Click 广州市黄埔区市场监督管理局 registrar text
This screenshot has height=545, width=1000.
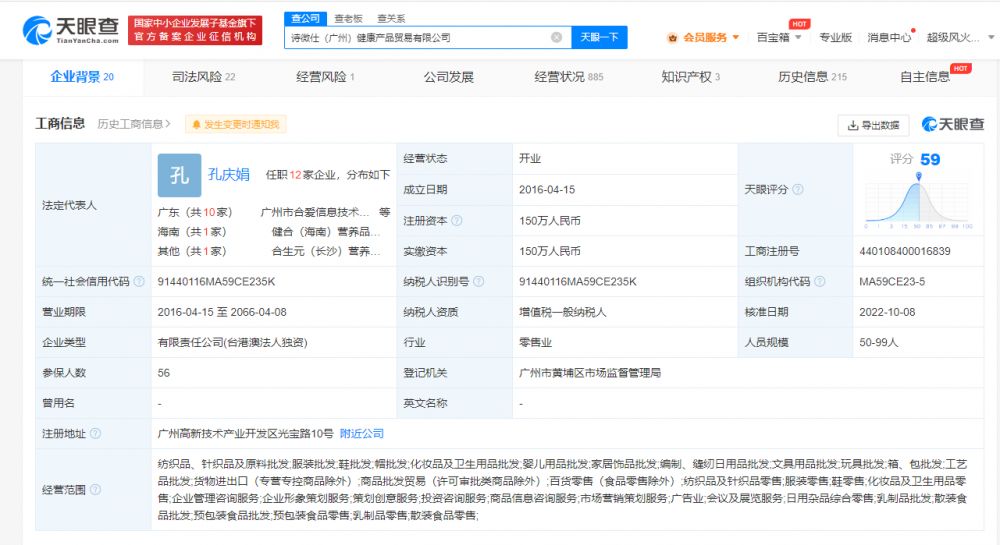click(x=589, y=373)
